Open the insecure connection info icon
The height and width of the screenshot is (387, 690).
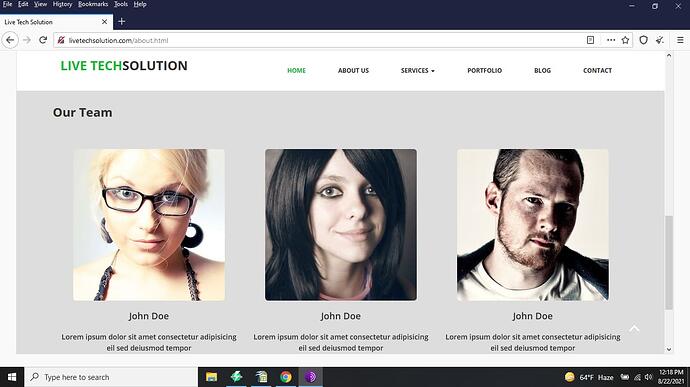61,40
